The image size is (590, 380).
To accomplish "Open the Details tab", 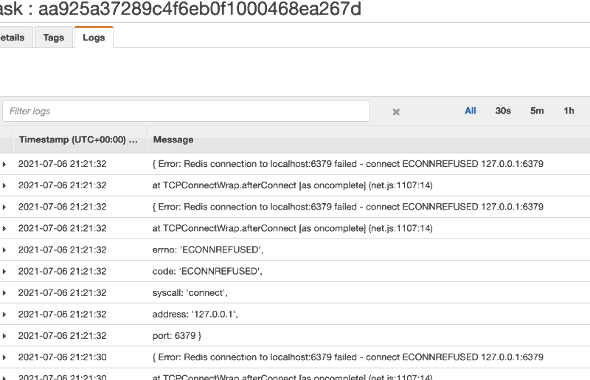I will pyautogui.click(x=13, y=37).
